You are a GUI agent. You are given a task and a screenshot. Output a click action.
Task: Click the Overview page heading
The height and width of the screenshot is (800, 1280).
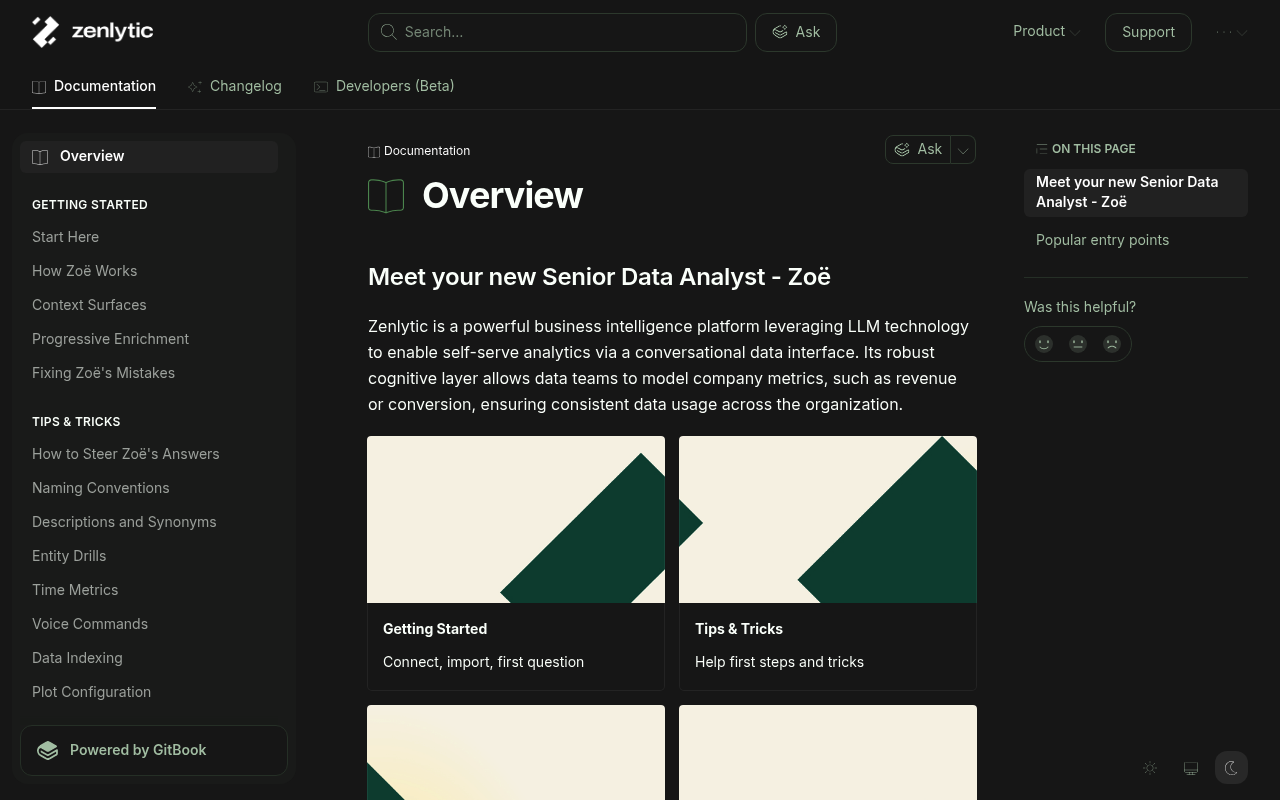[502, 196]
